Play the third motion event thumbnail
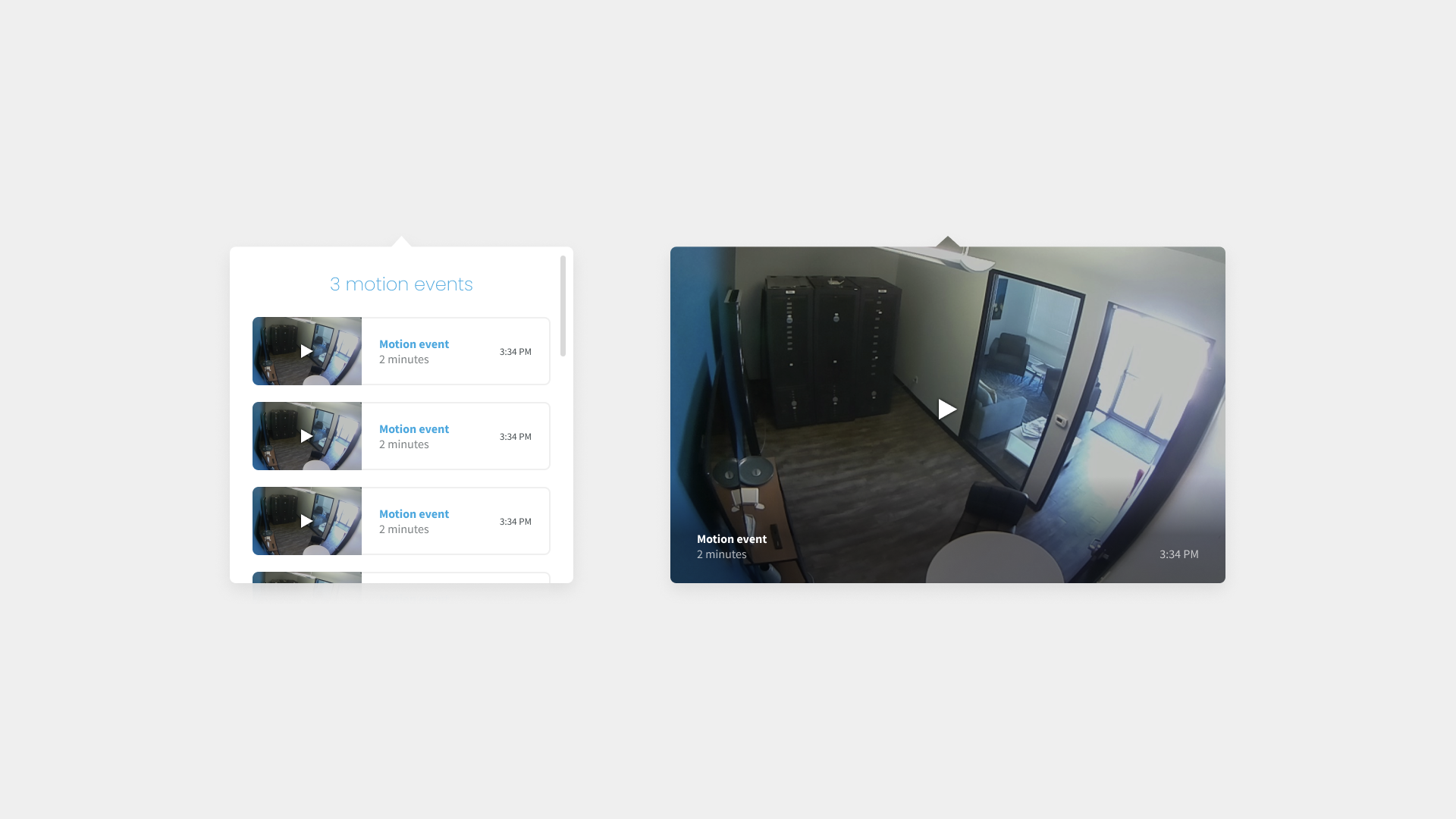 306,521
